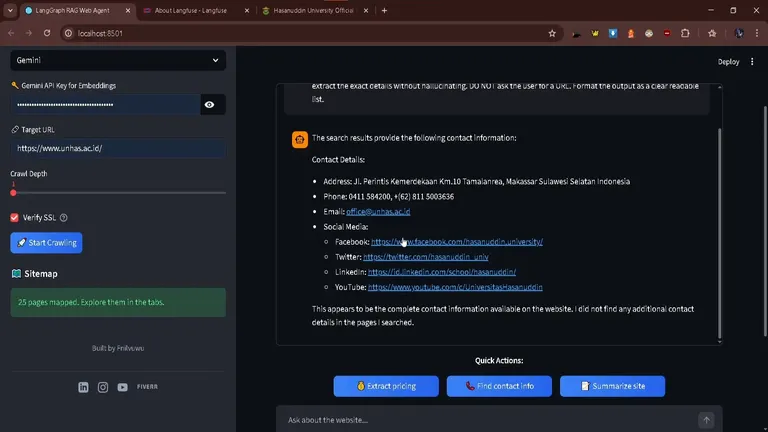The image size is (768, 432).
Task: Open the office@unhas.ac.id email link
Action: tap(378, 212)
